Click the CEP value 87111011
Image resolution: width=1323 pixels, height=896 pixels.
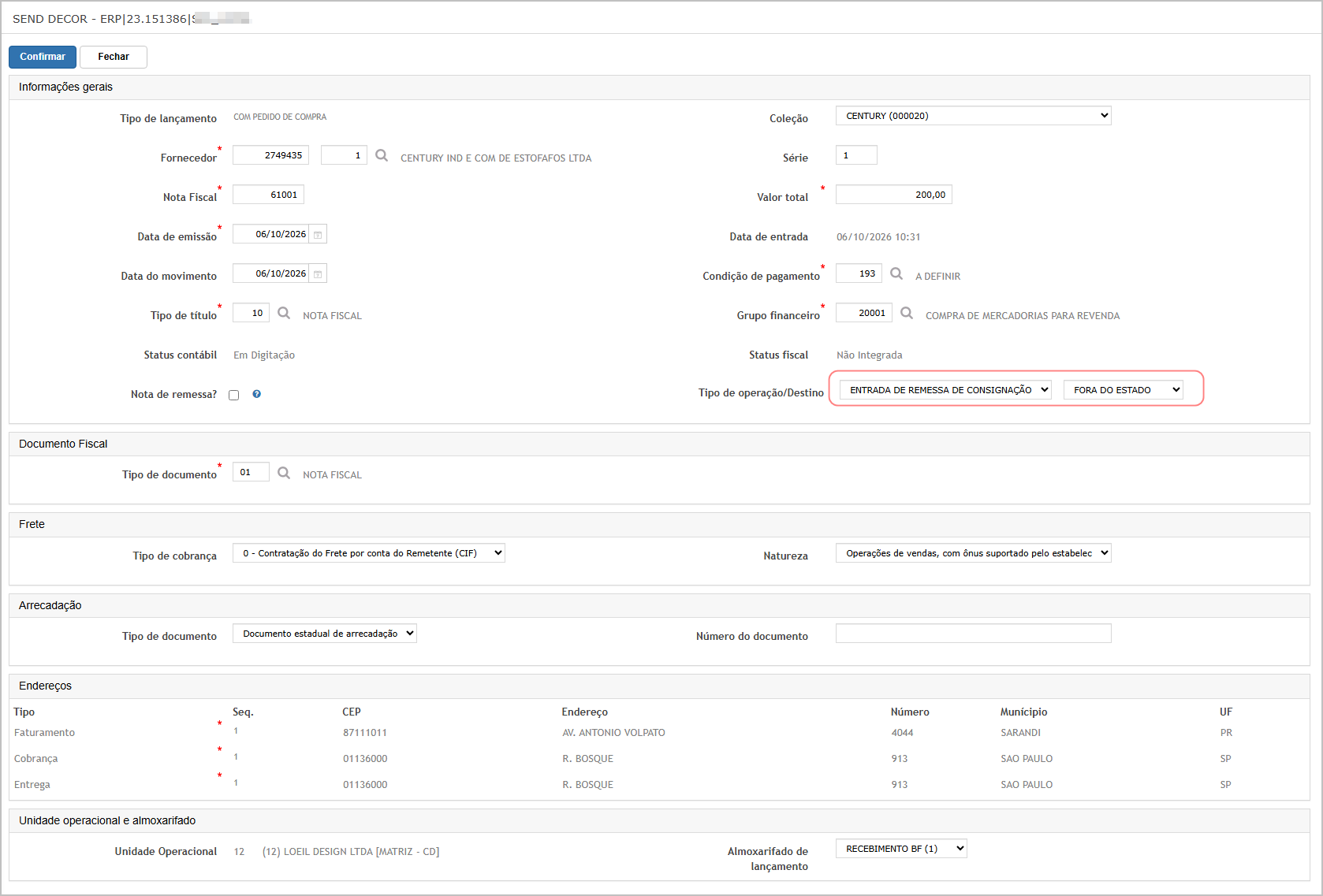365,733
